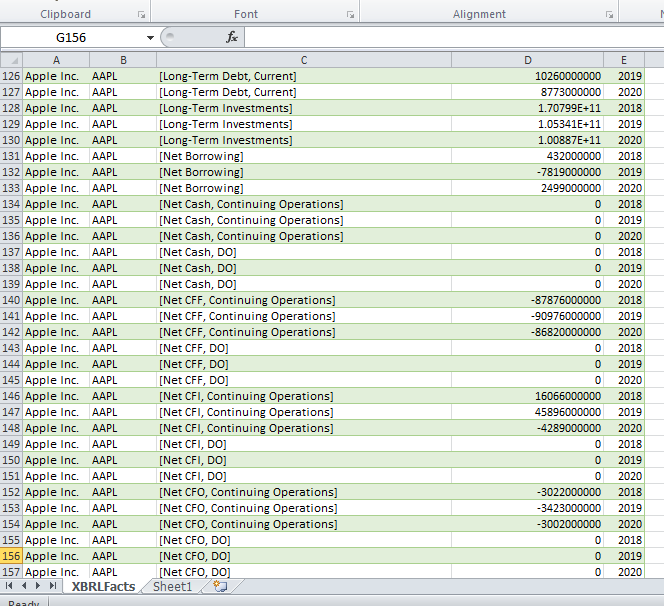
Task: Click cell with 432000000
Action: point(528,156)
